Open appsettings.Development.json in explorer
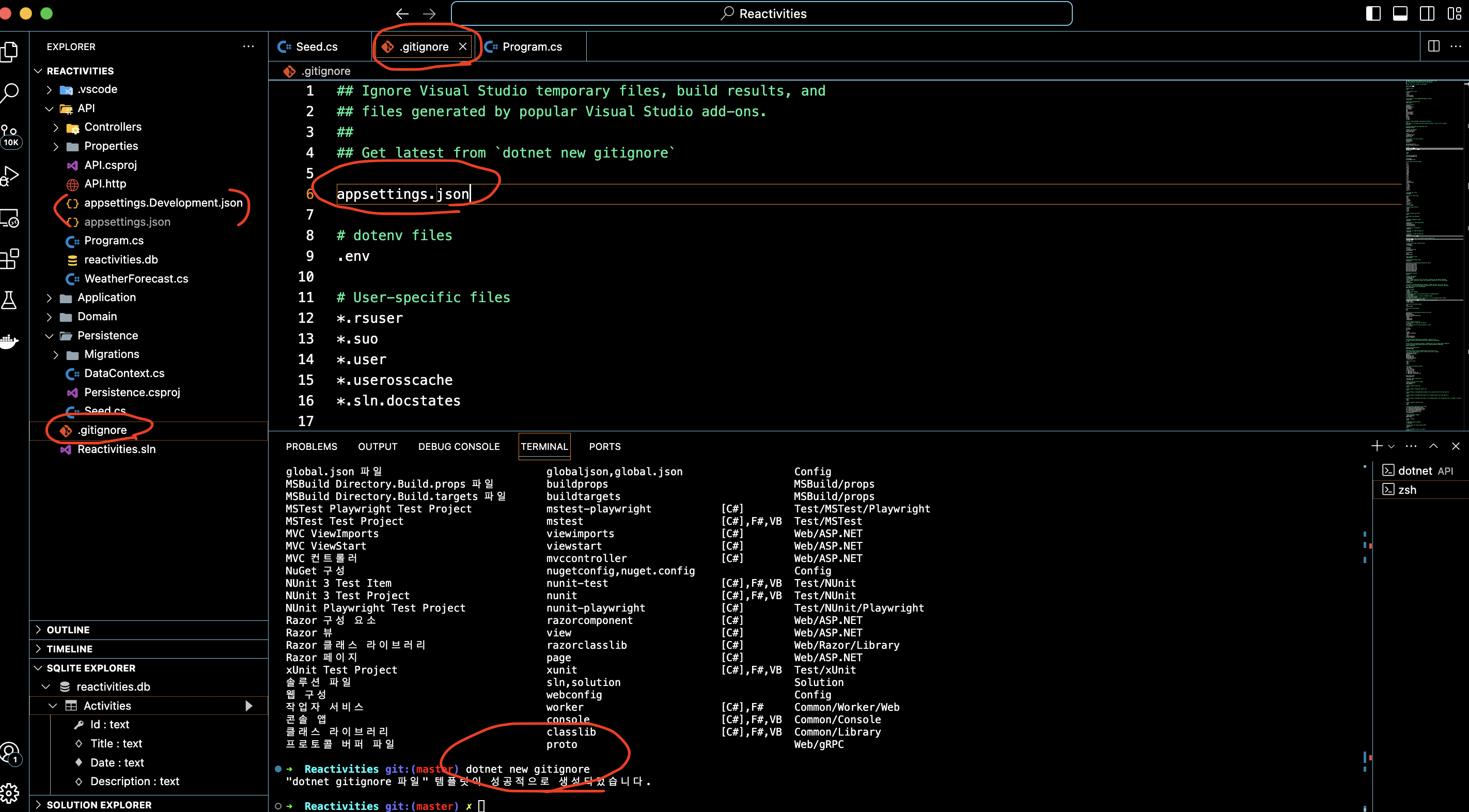The height and width of the screenshot is (812, 1469). [x=163, y=203]
